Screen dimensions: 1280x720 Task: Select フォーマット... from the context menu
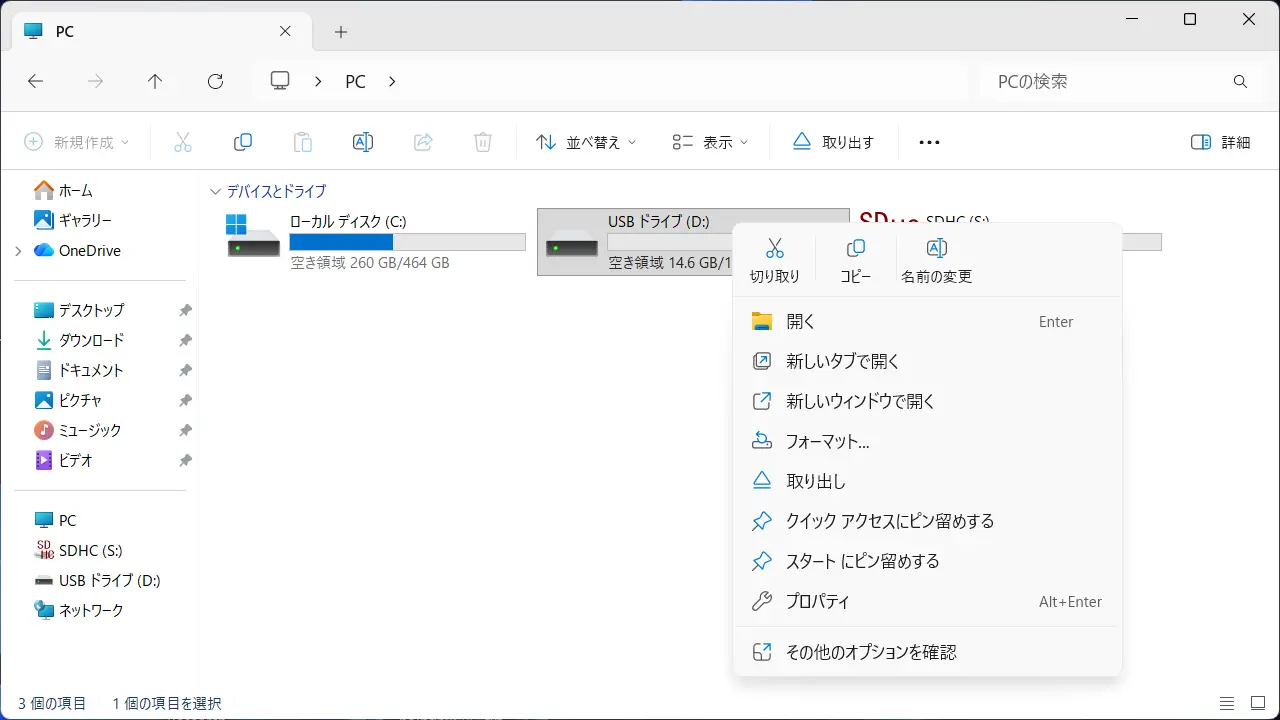point(827,441)
